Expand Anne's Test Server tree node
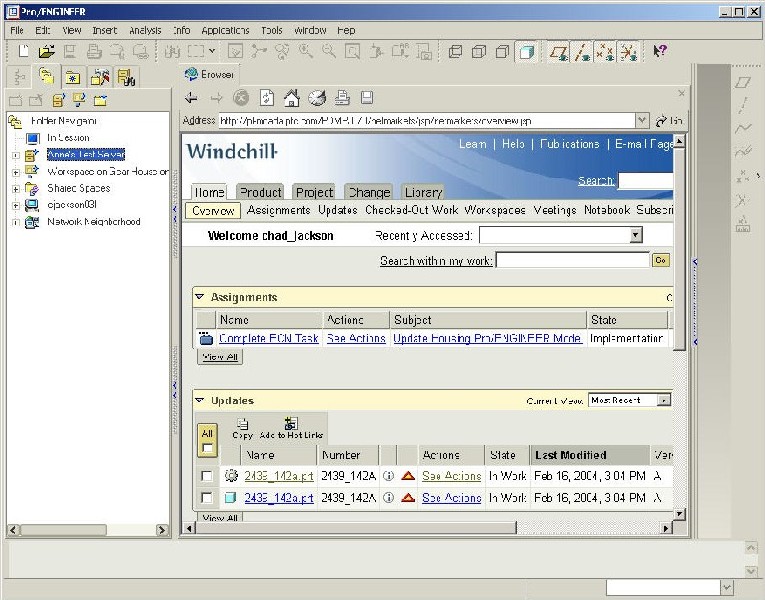This screenshot has width=765, height=600. (16, 156)
